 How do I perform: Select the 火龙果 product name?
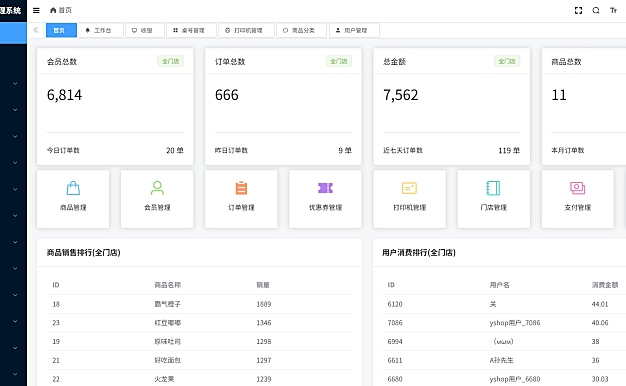[x=164, y=379]
